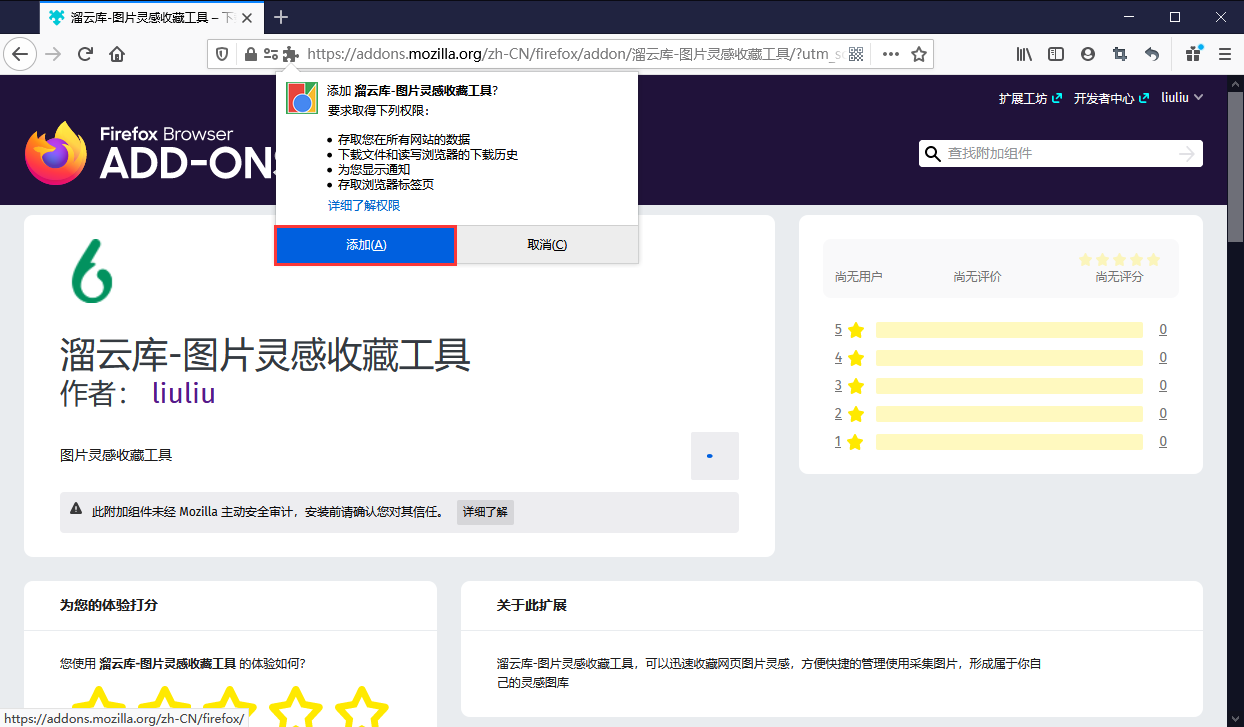Viewport: 1244px width, 727px height.
Task: Click the 3-star rating count bar
Action: 1009,386
